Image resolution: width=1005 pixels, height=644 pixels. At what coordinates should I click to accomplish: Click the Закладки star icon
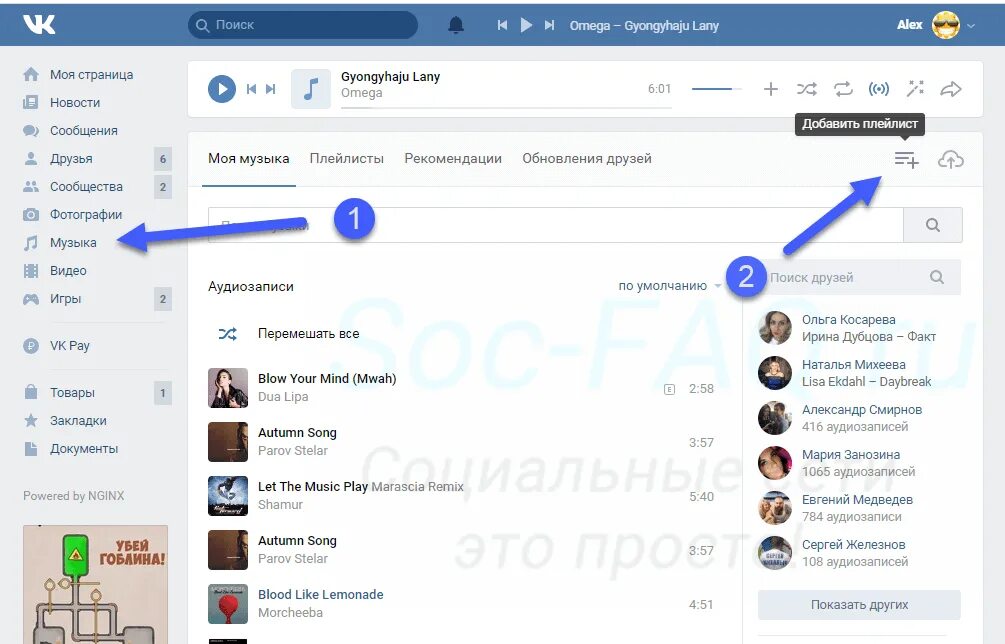coord(31,420)
